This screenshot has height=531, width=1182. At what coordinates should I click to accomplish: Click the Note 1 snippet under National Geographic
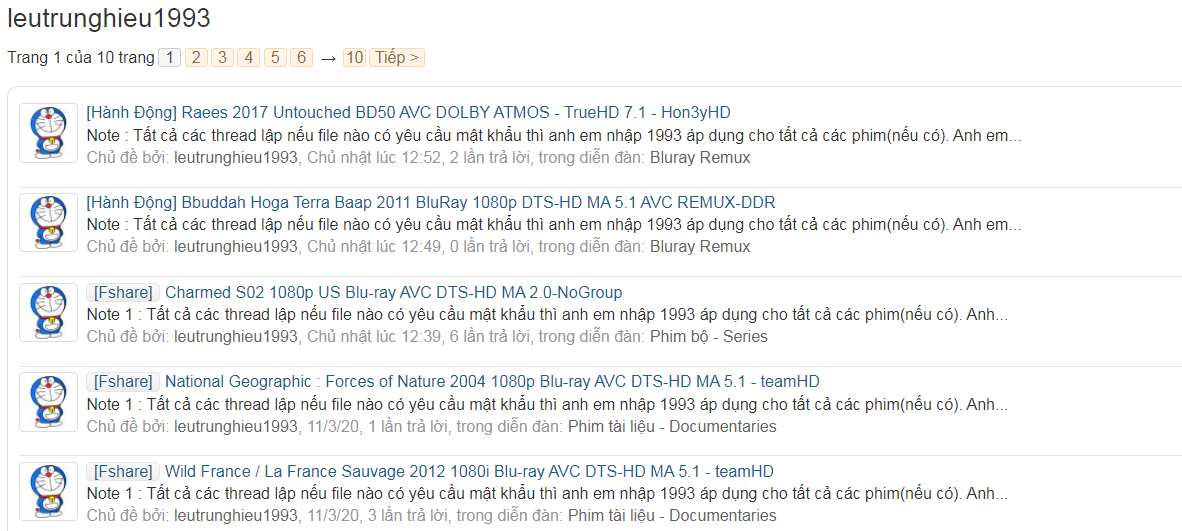(x=547, y=404)
